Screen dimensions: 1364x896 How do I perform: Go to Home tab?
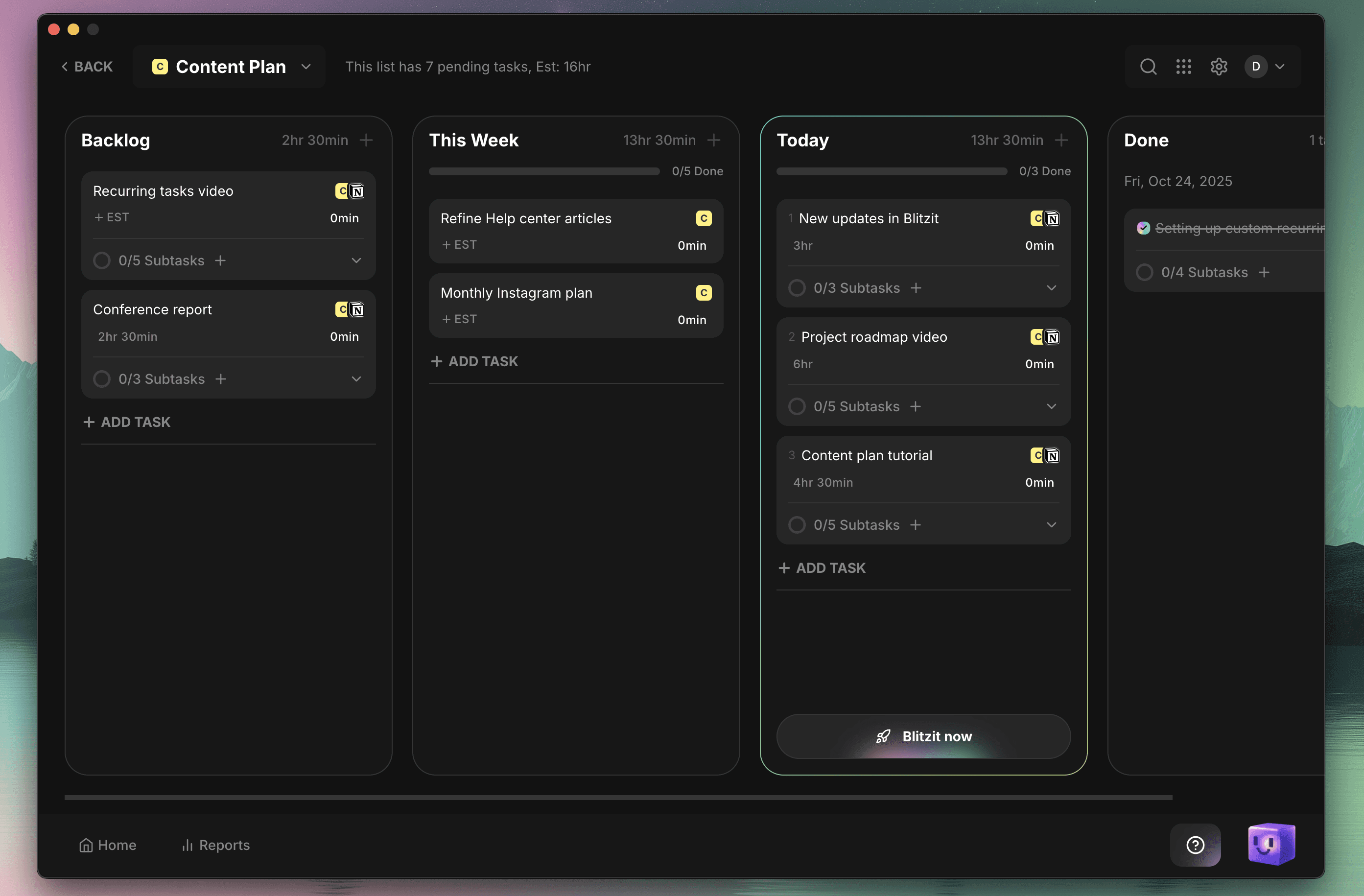(x=108, y=845)
